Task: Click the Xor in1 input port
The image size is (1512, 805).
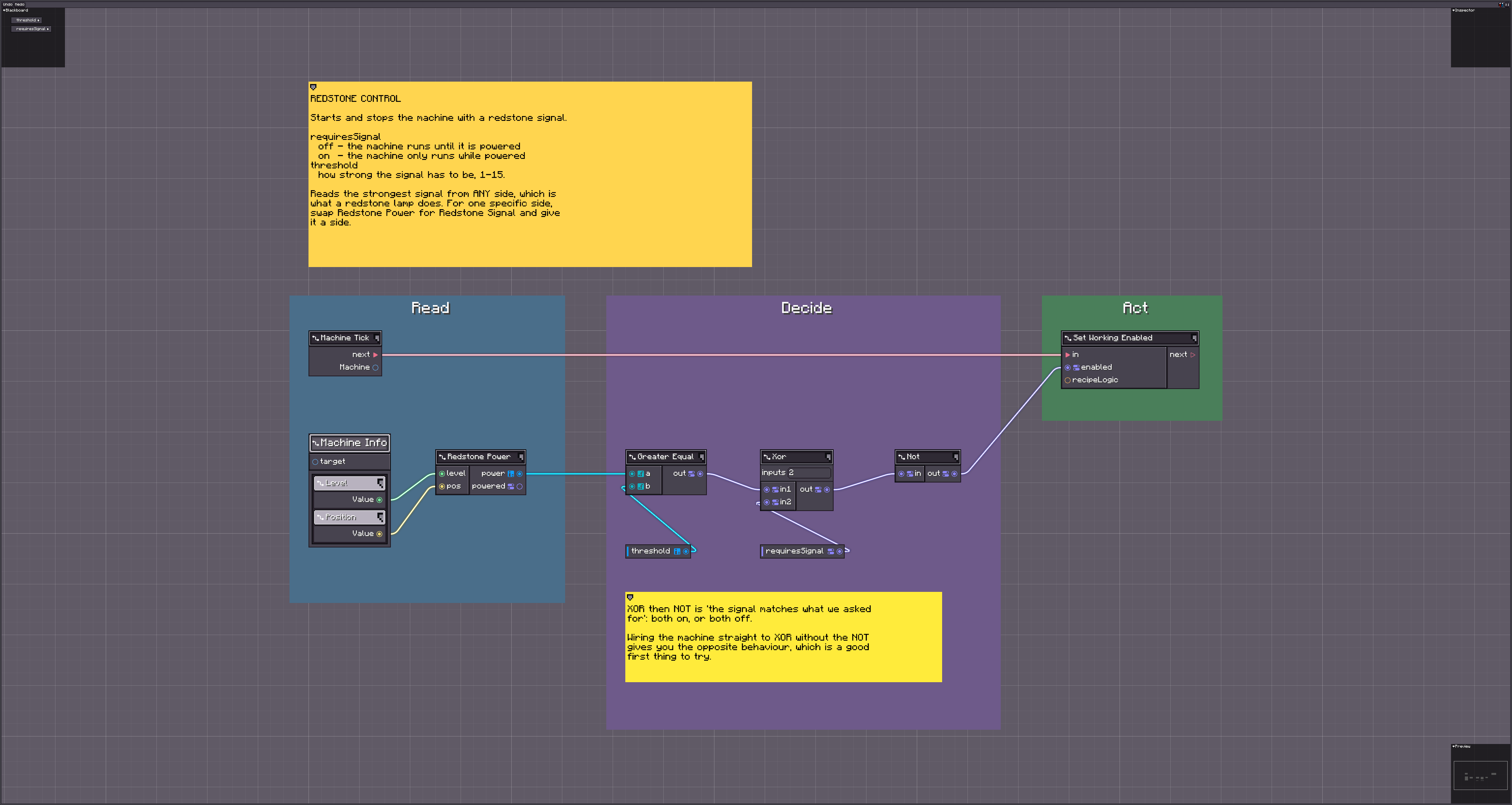Action: tap(767, 490)
